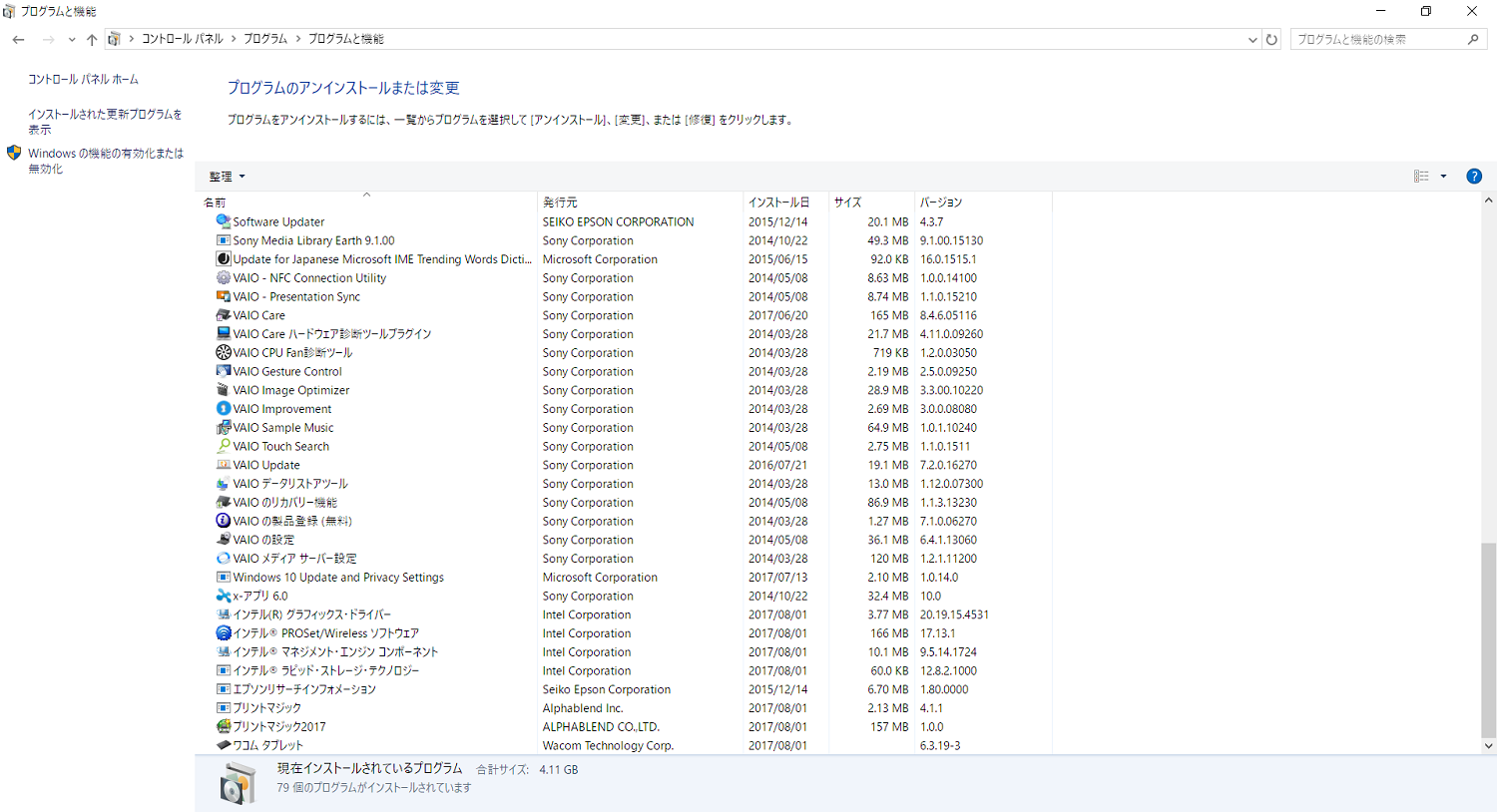This screenshot has height=812, width=1497.
Task: Click the VAIO Care program icon
Action: 224,315
